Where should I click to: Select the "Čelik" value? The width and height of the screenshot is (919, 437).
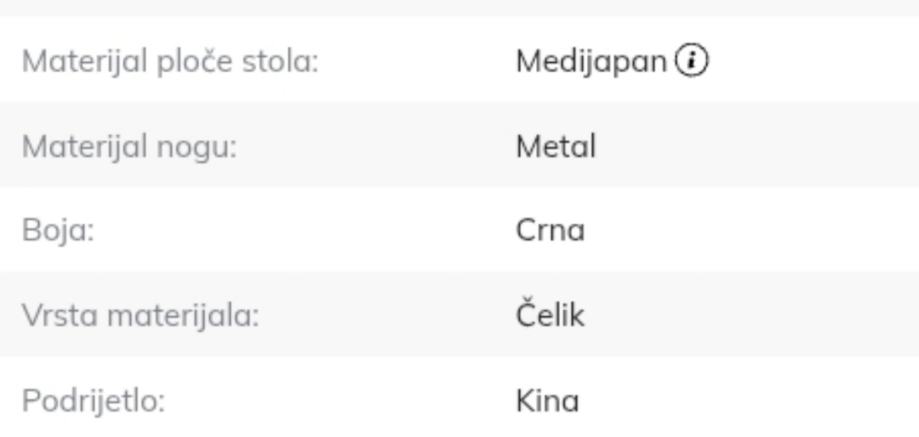click(x=550, y=317)
